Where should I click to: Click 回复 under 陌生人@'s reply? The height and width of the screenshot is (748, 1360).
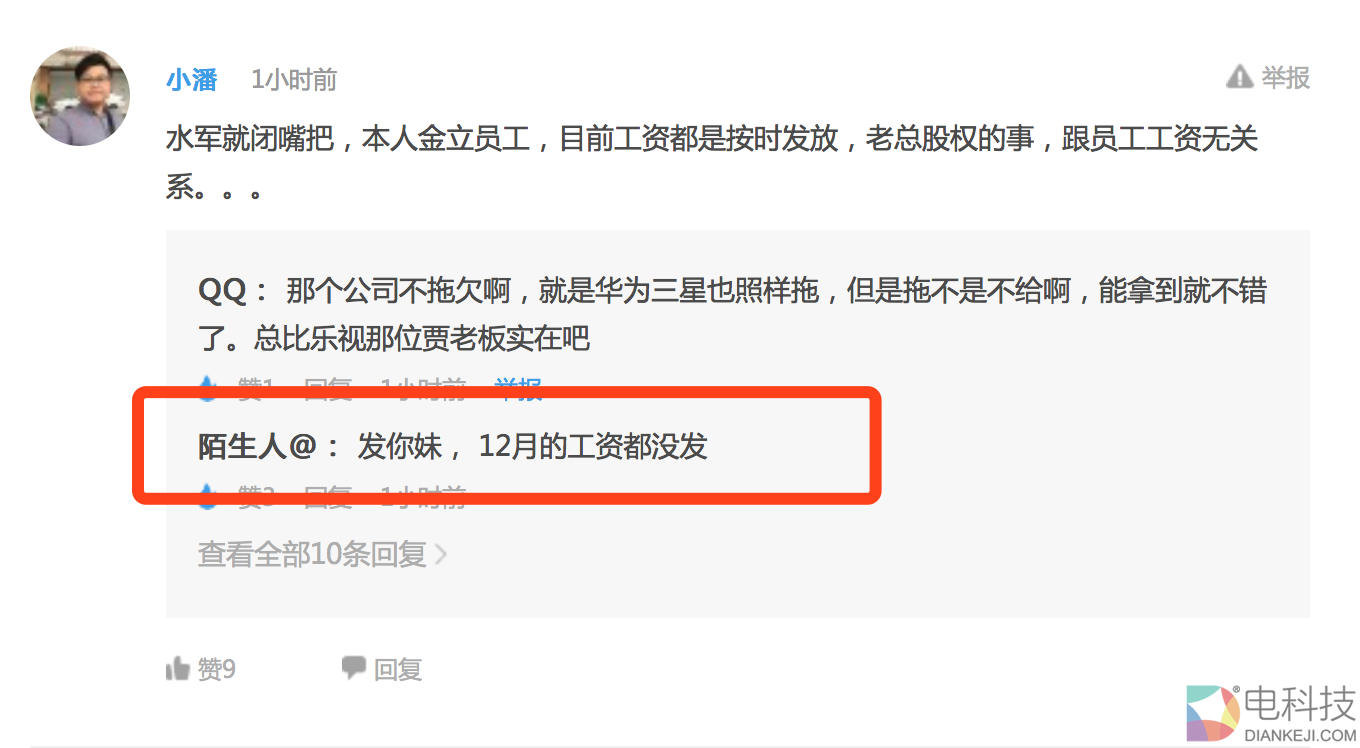click(x=328, y=497)
